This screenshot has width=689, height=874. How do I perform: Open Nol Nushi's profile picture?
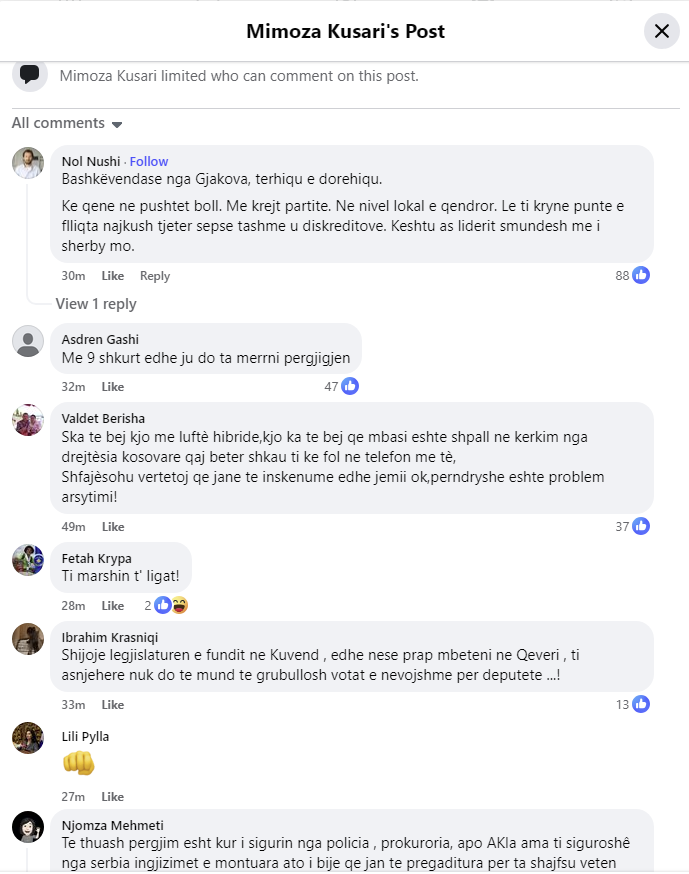pyautogui.click(x=28, y=163)
